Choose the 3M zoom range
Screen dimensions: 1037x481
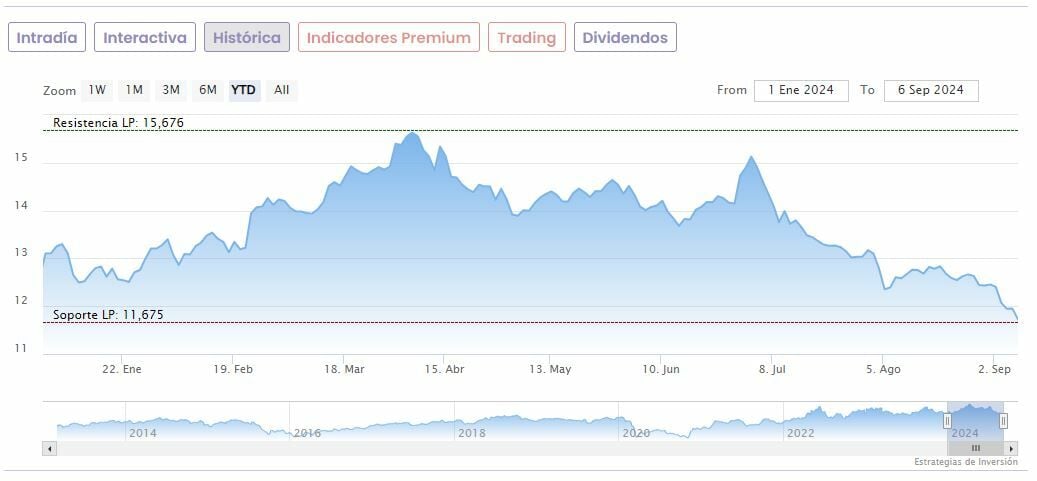pos(171,90)
